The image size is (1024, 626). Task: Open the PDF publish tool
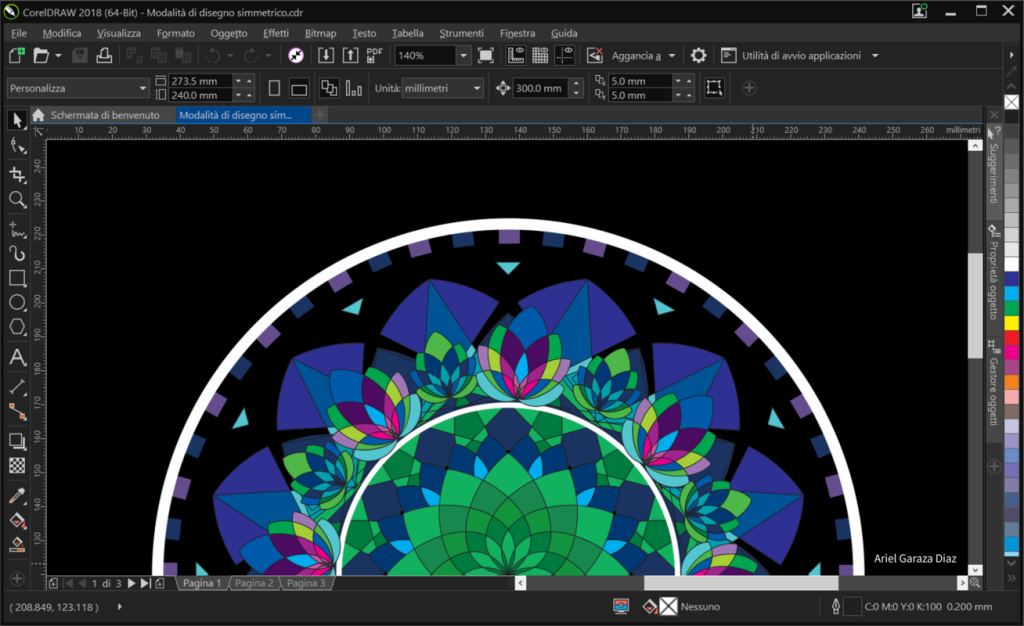click(x=373, y=55)
